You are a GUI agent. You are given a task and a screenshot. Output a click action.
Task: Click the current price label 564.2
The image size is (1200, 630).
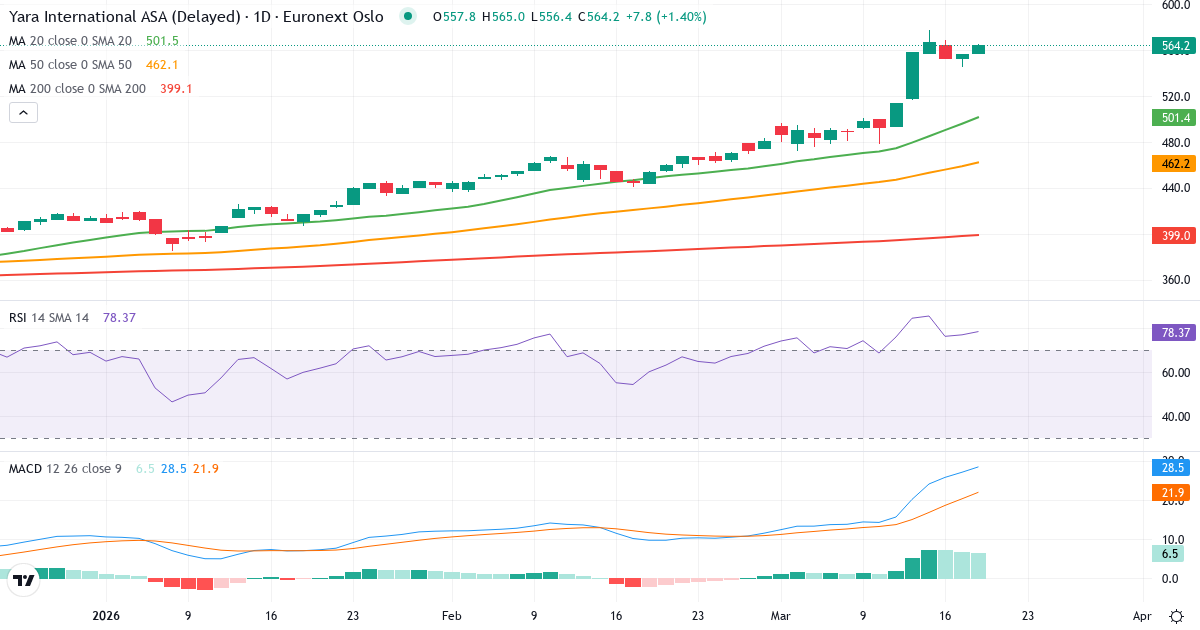(1170, 46)
